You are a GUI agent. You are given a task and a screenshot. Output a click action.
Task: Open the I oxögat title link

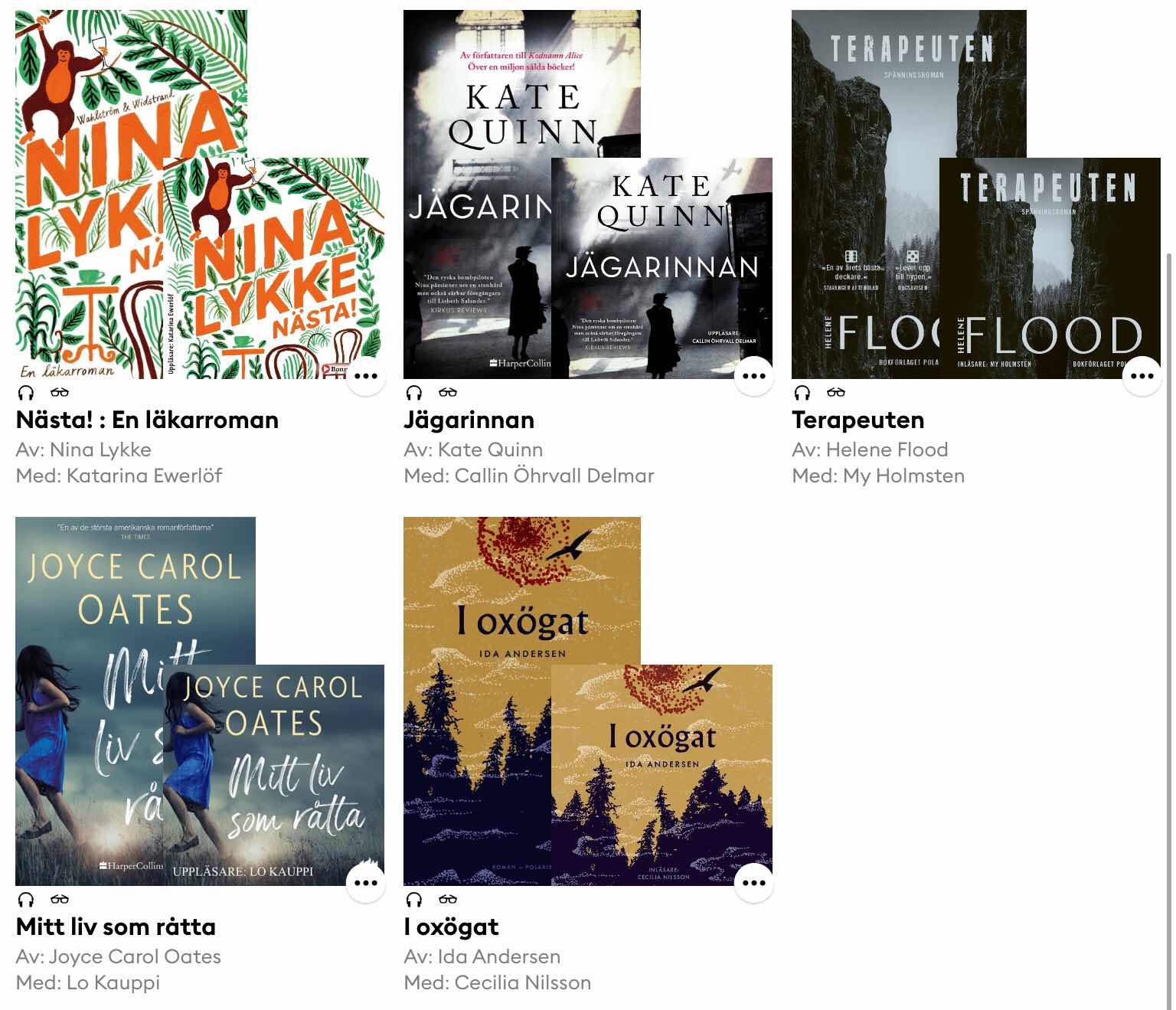click(451, 927)
